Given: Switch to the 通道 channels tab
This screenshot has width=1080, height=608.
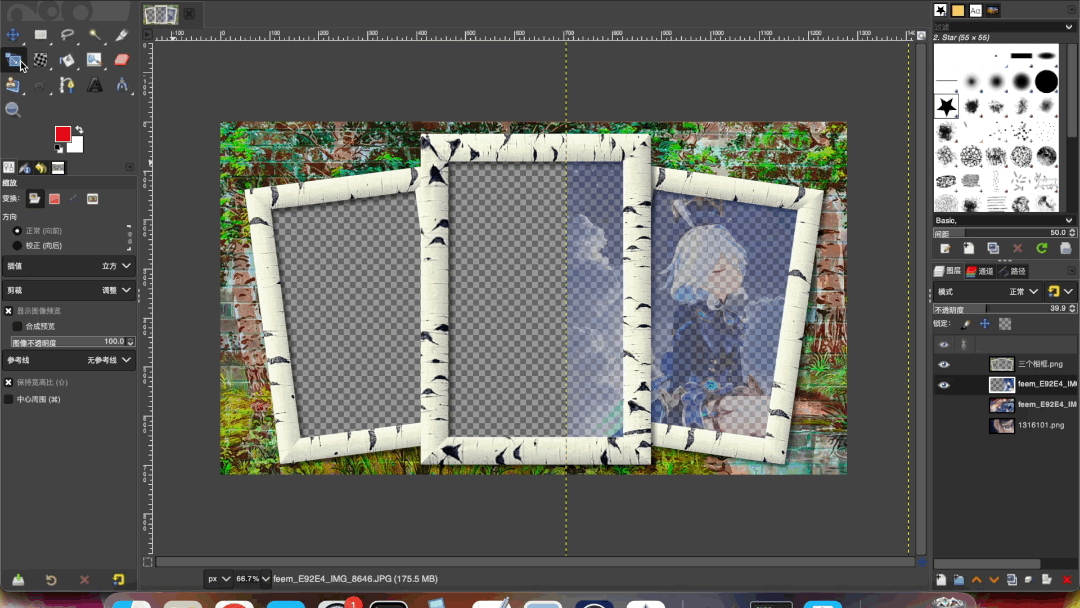Looking at the screenshot, I should [979, 271].
